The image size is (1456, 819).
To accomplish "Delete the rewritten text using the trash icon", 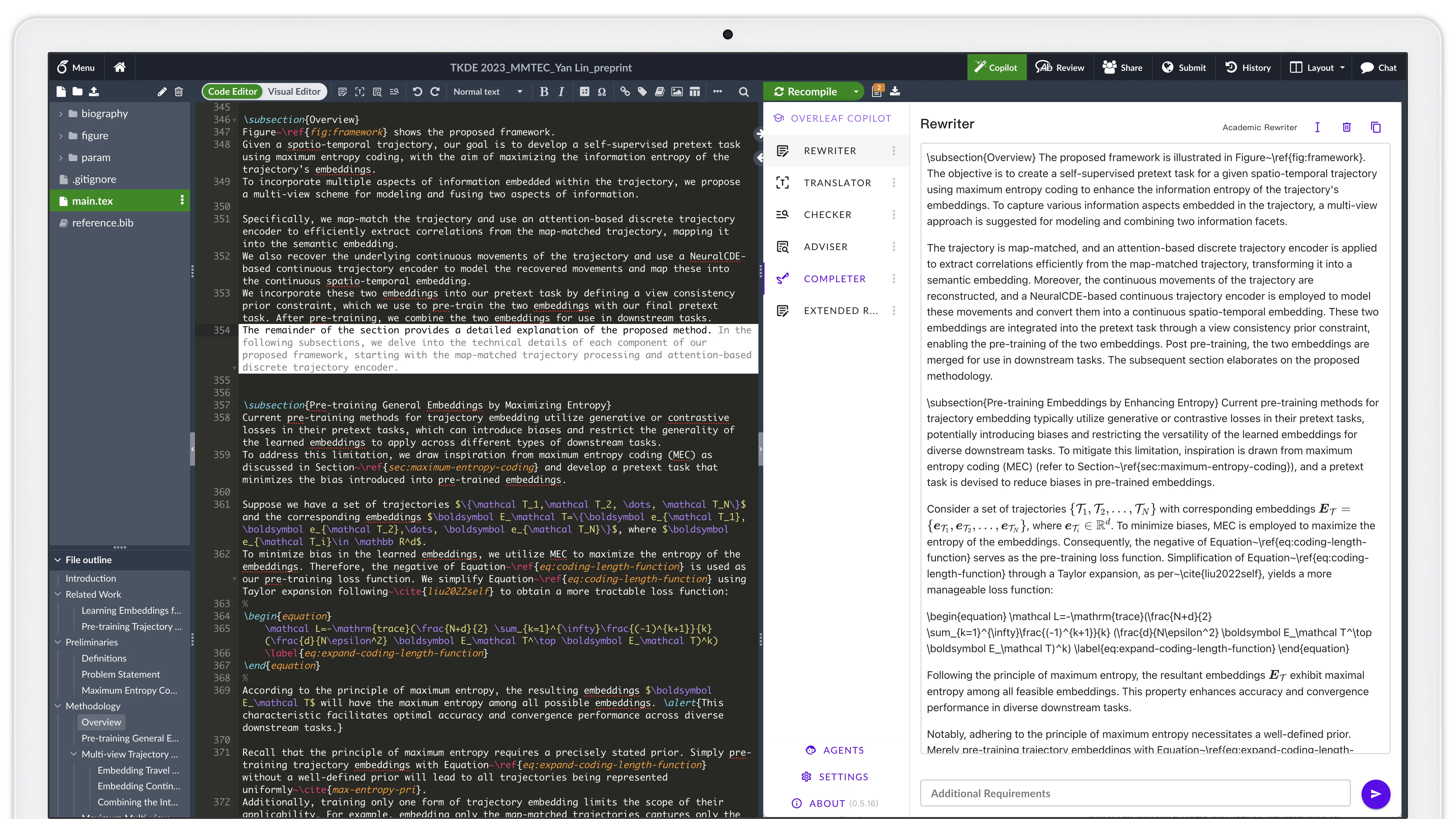I will (1346, 127).
